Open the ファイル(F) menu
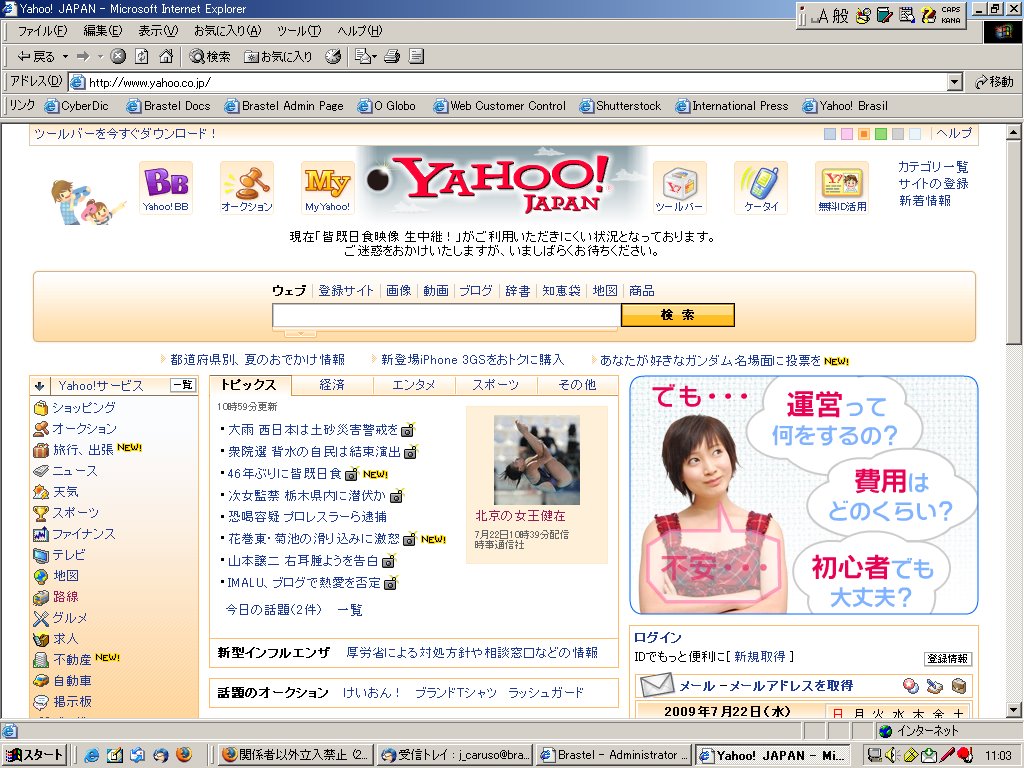 42,31
